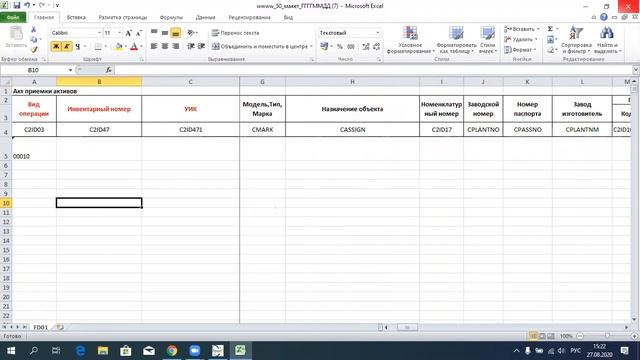Click cell A5 with value 00010
This screenshot has height=360, width=640.
pyautogui.click(x=34, y=149)
